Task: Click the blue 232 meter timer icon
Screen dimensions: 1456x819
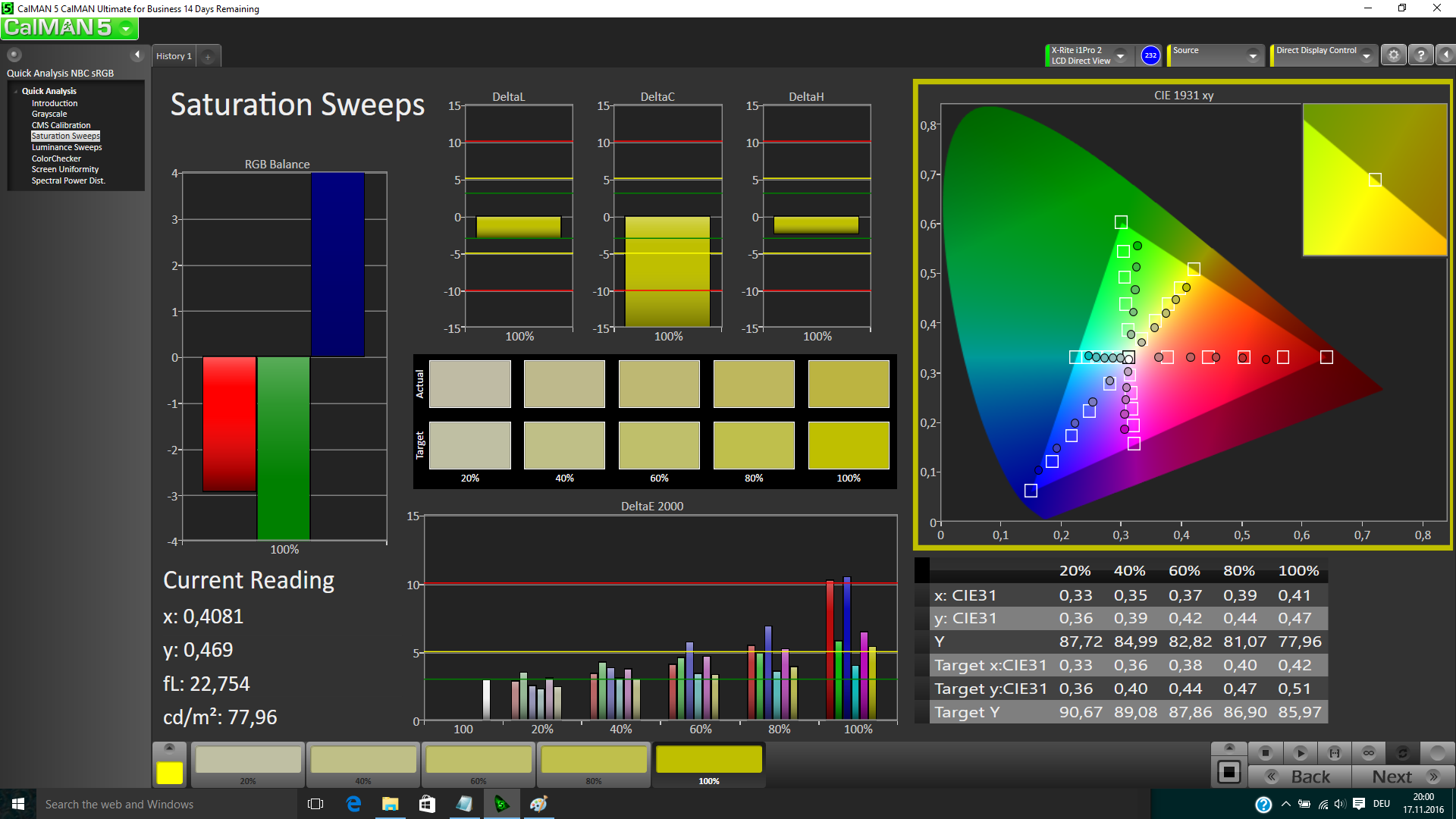Action: pos(1150,55)
